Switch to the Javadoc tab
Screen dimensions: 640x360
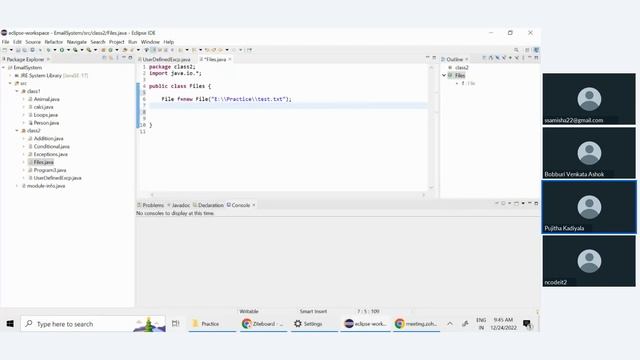coord(180,205)
